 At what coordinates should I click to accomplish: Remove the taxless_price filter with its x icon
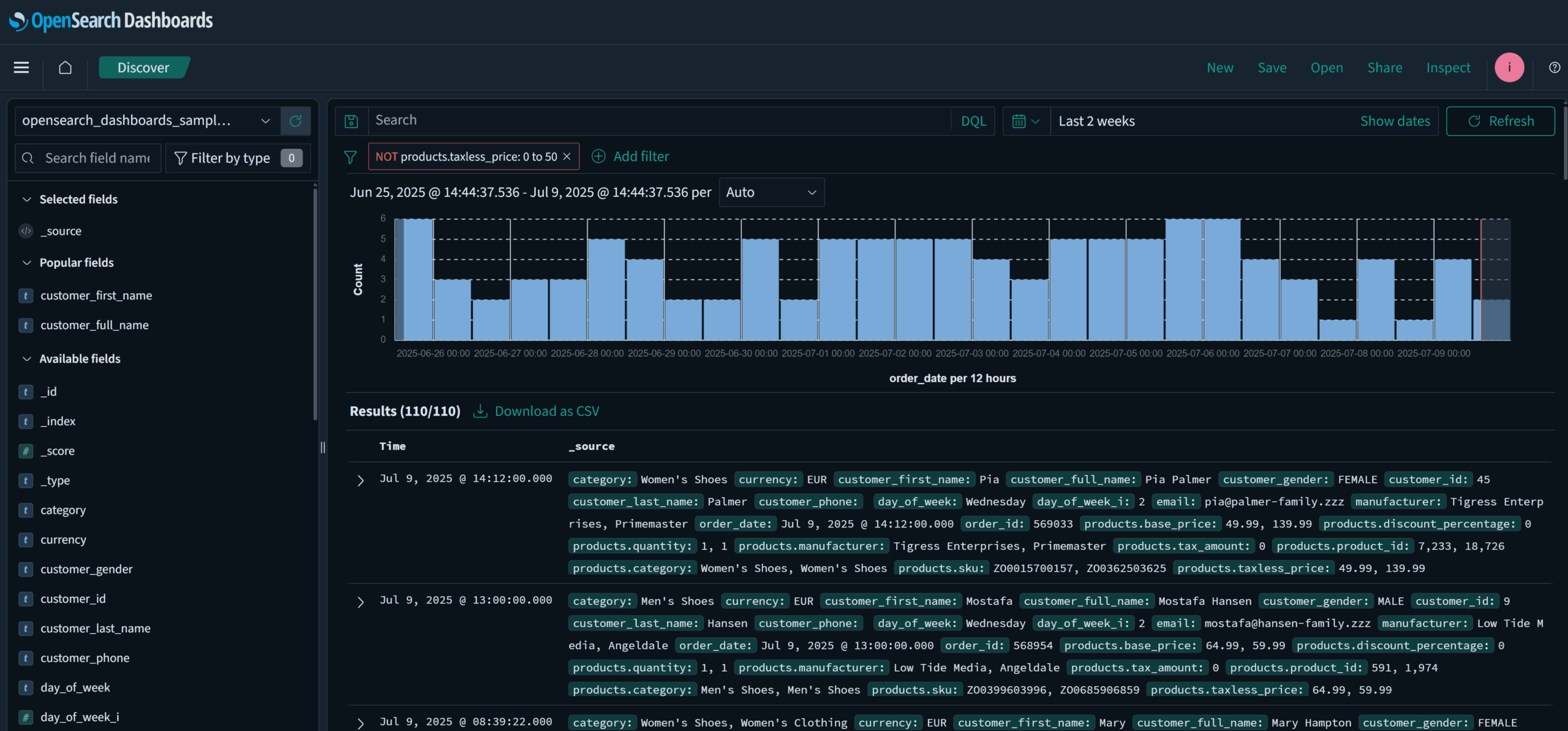(565, 156)
